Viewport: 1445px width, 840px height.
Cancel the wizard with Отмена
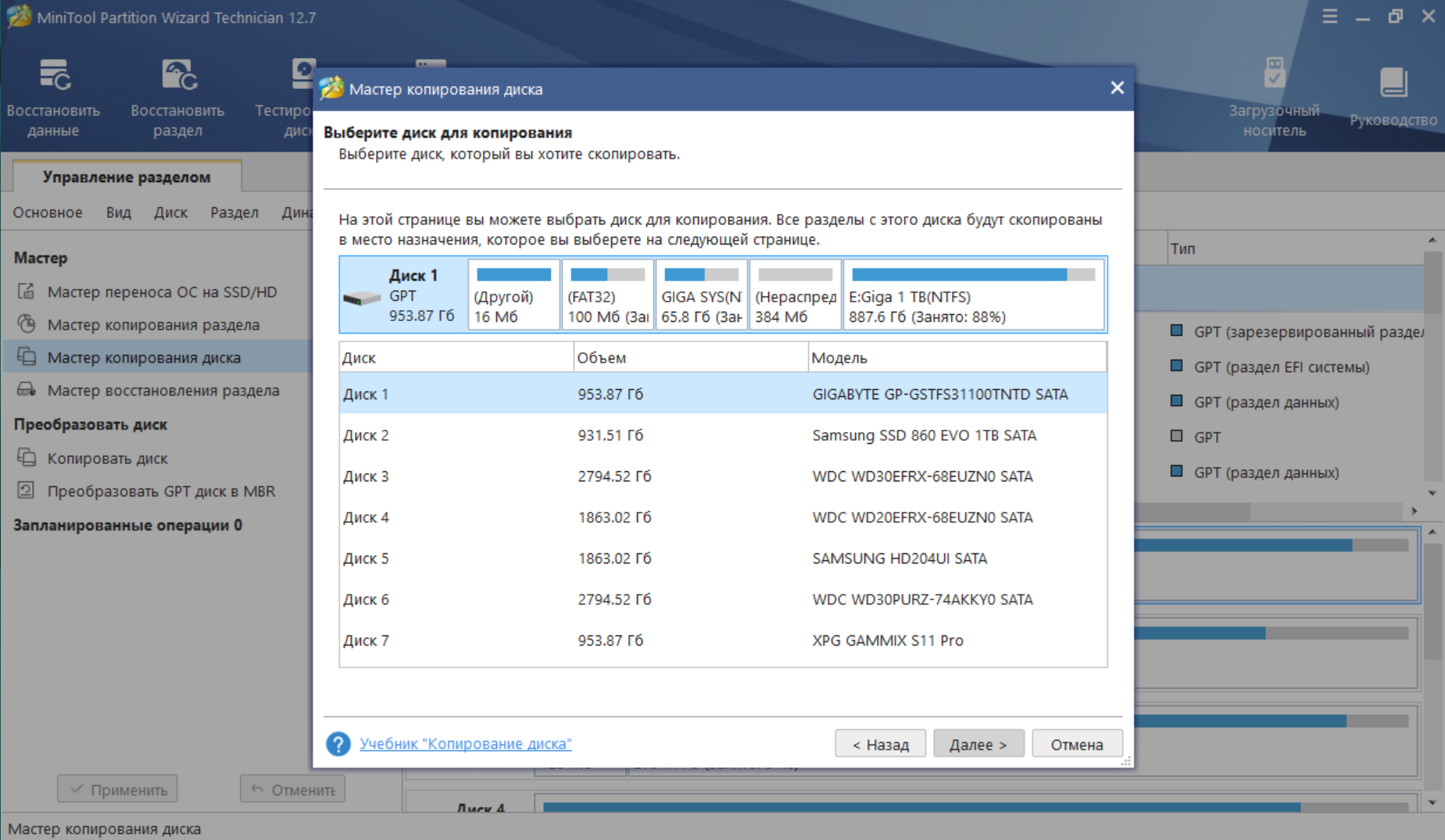click(1077, 744)
